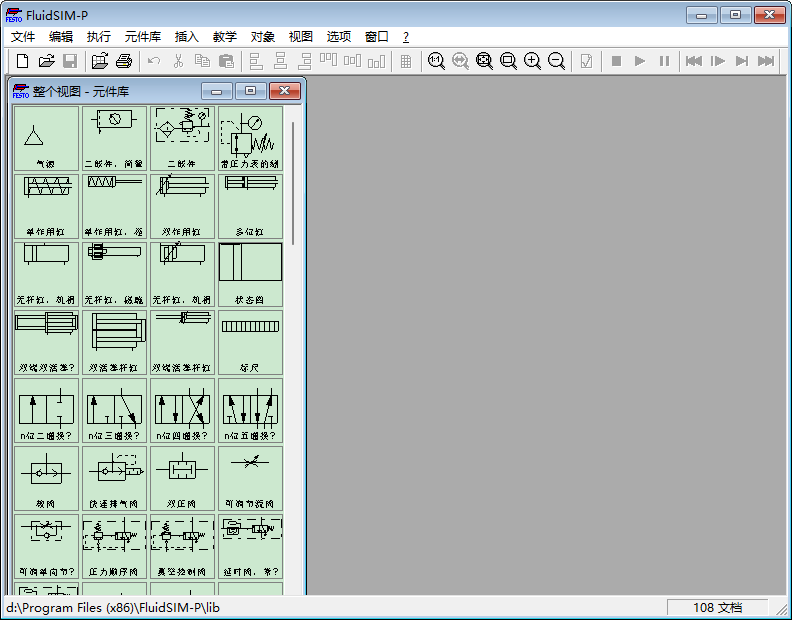Click align left toolbar icon
792x620 pixels.
[x=256, y=61]
